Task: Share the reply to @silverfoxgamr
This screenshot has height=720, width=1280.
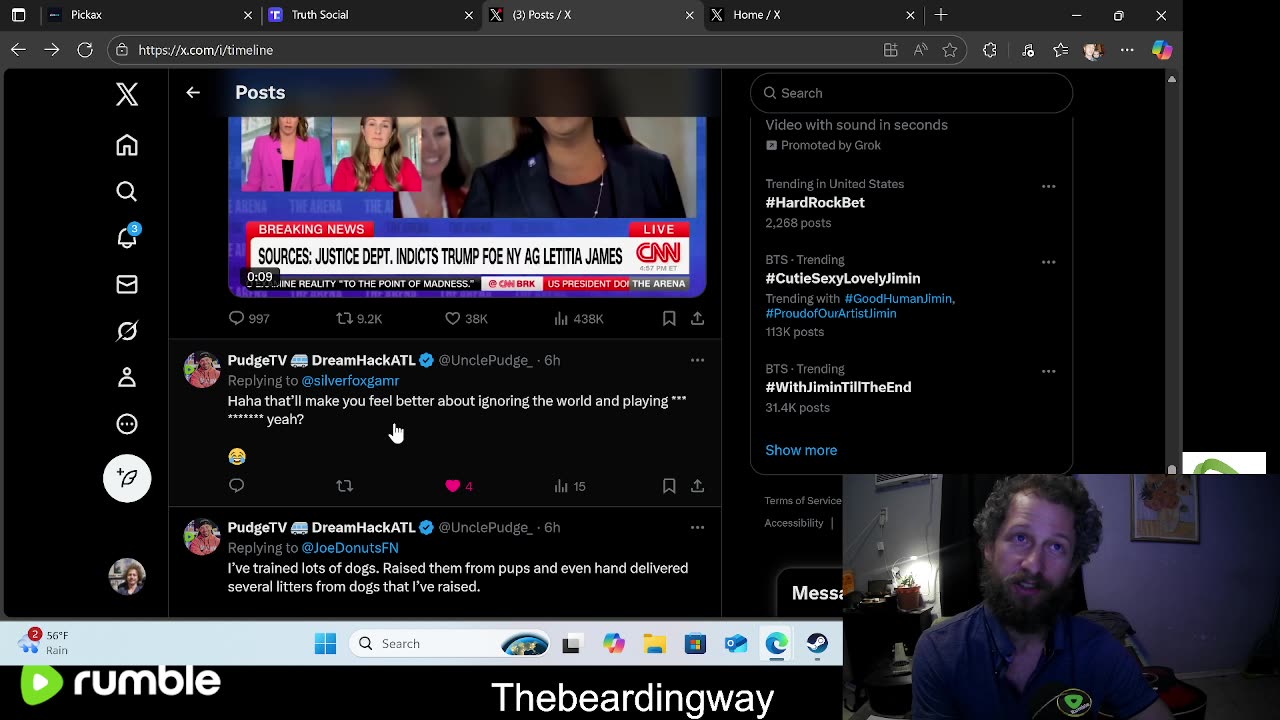Action: pos(697,485)
